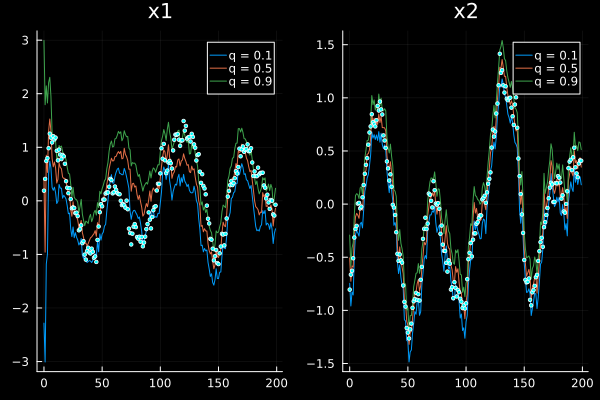Click green line swatch in x1 legend

(218, 82)
